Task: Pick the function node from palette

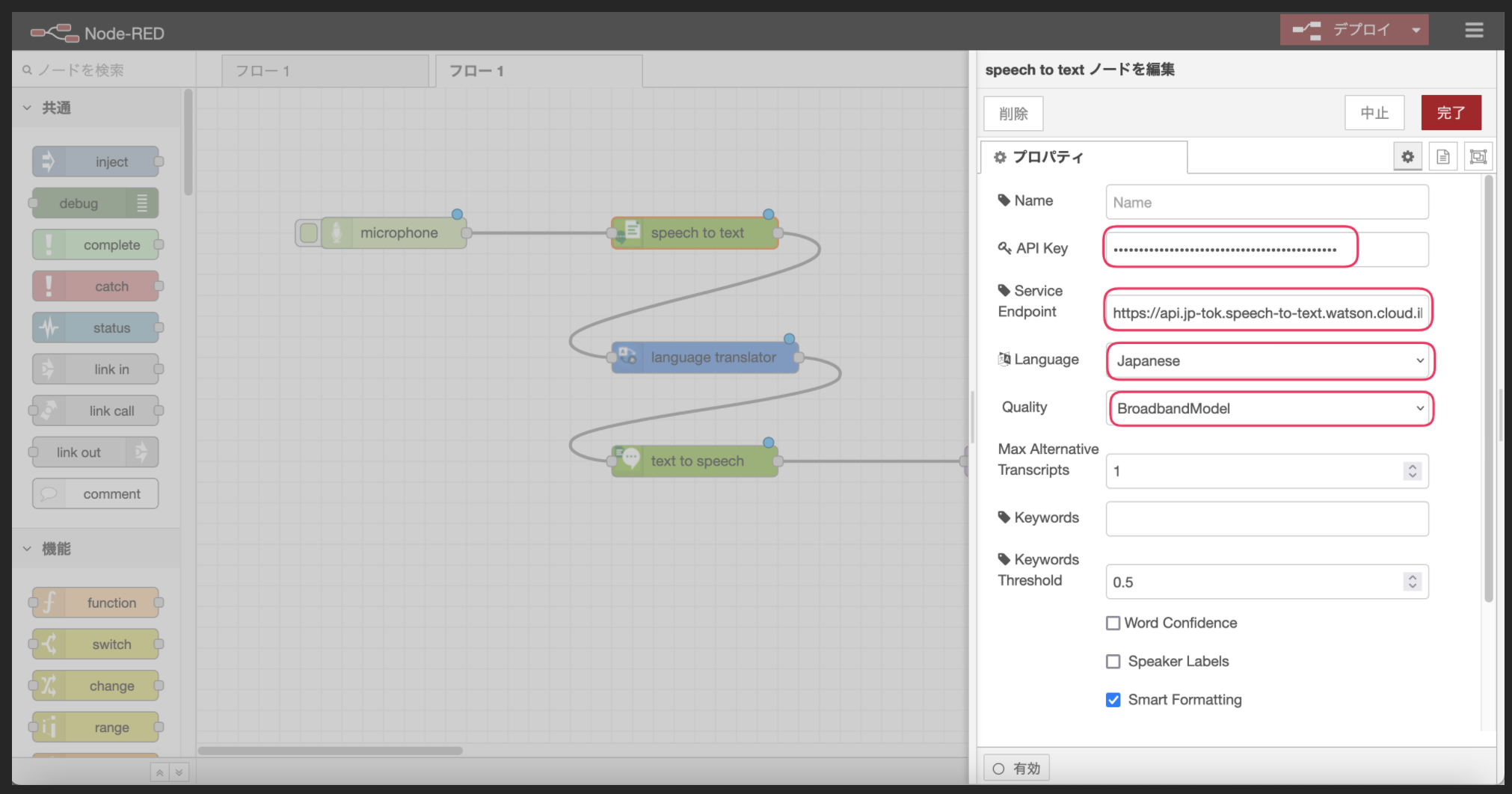Action: [96, 603]
